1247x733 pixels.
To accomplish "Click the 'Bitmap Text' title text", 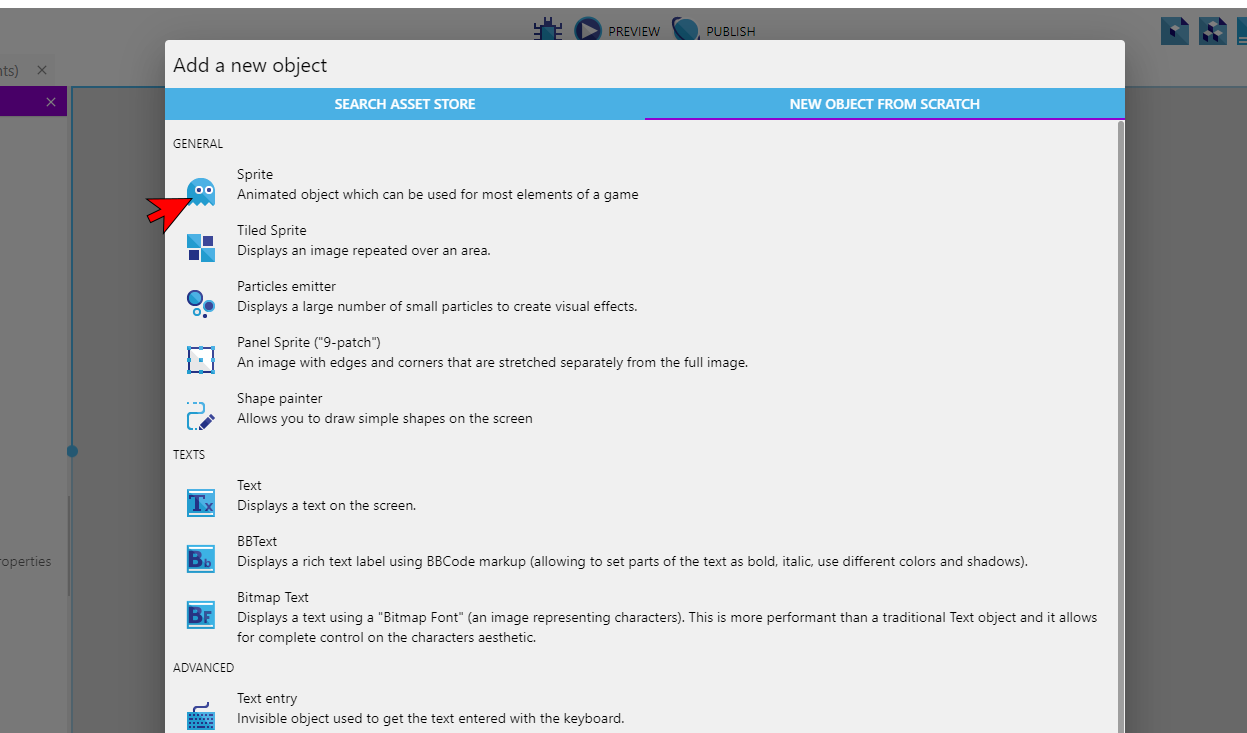I will click(273, 597).
